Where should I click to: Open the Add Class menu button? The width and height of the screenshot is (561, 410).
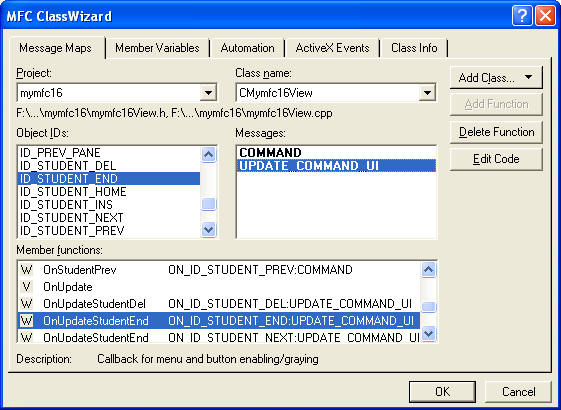(496, 77)
